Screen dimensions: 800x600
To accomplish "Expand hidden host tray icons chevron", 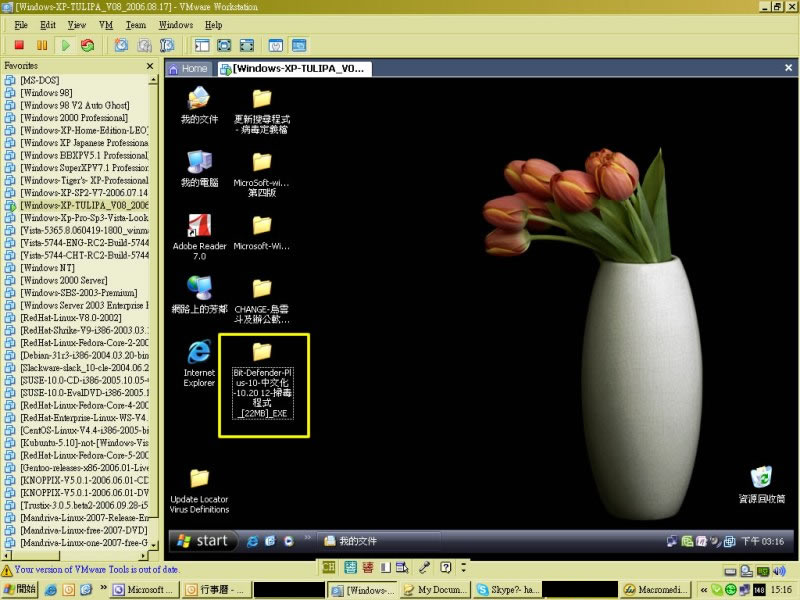I will 704,590.
